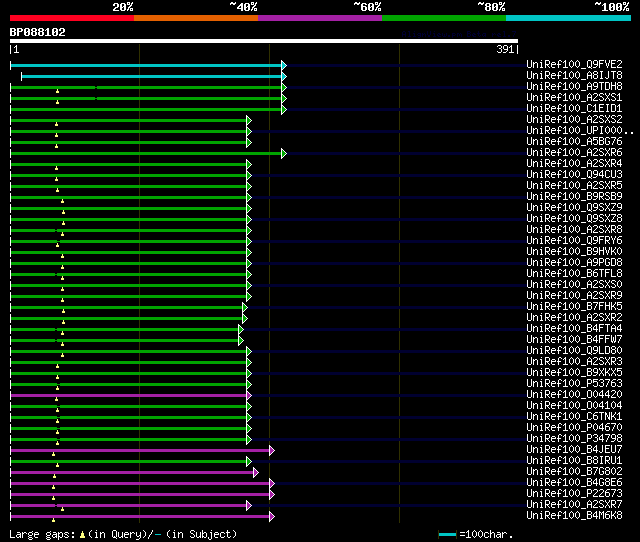
Task: Click the arrowhead ending B4M6K8 alignment
Action: coord(272,517)
